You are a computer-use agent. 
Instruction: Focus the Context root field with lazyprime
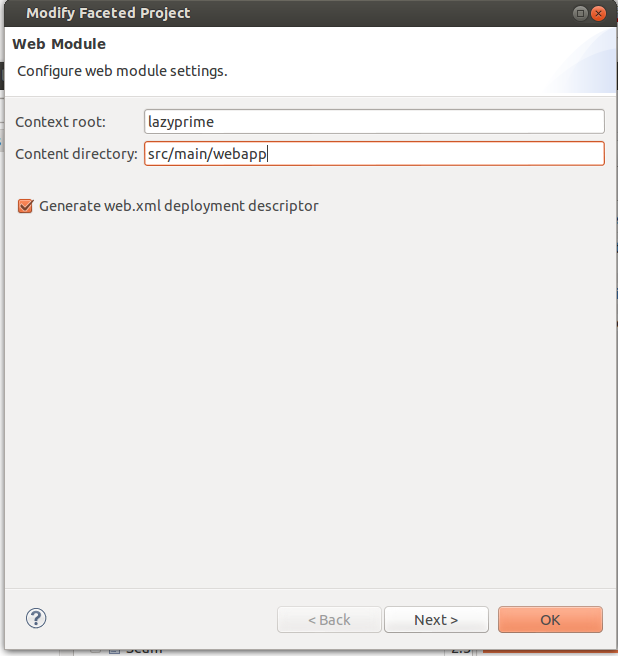pyautogui.click(x=374, y=122)
